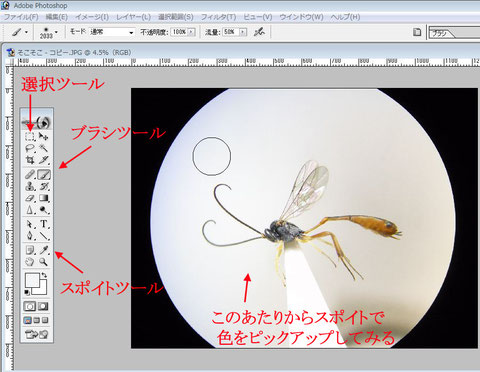Click the vertical ruler beside the canvas
480x372 pixels.
pyautogui.click(x=9, y=218)
